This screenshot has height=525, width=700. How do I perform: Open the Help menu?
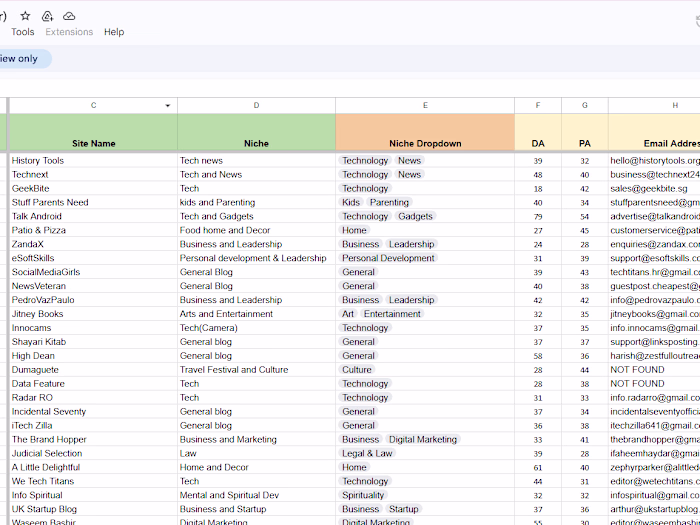point(114,32)
